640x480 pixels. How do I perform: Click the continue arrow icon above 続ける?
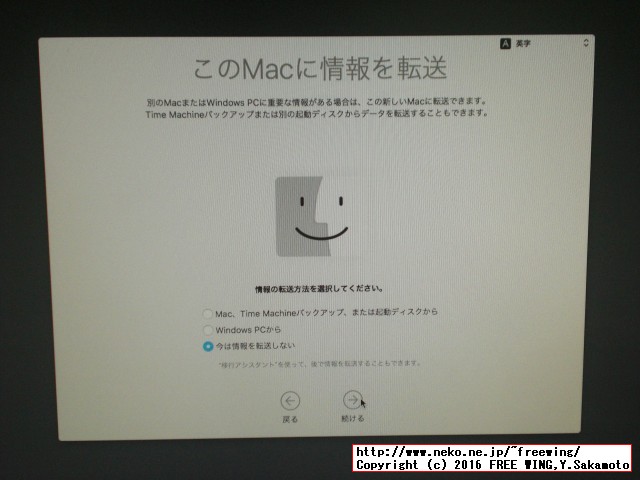pyautogui.click(x=352, y=400)
